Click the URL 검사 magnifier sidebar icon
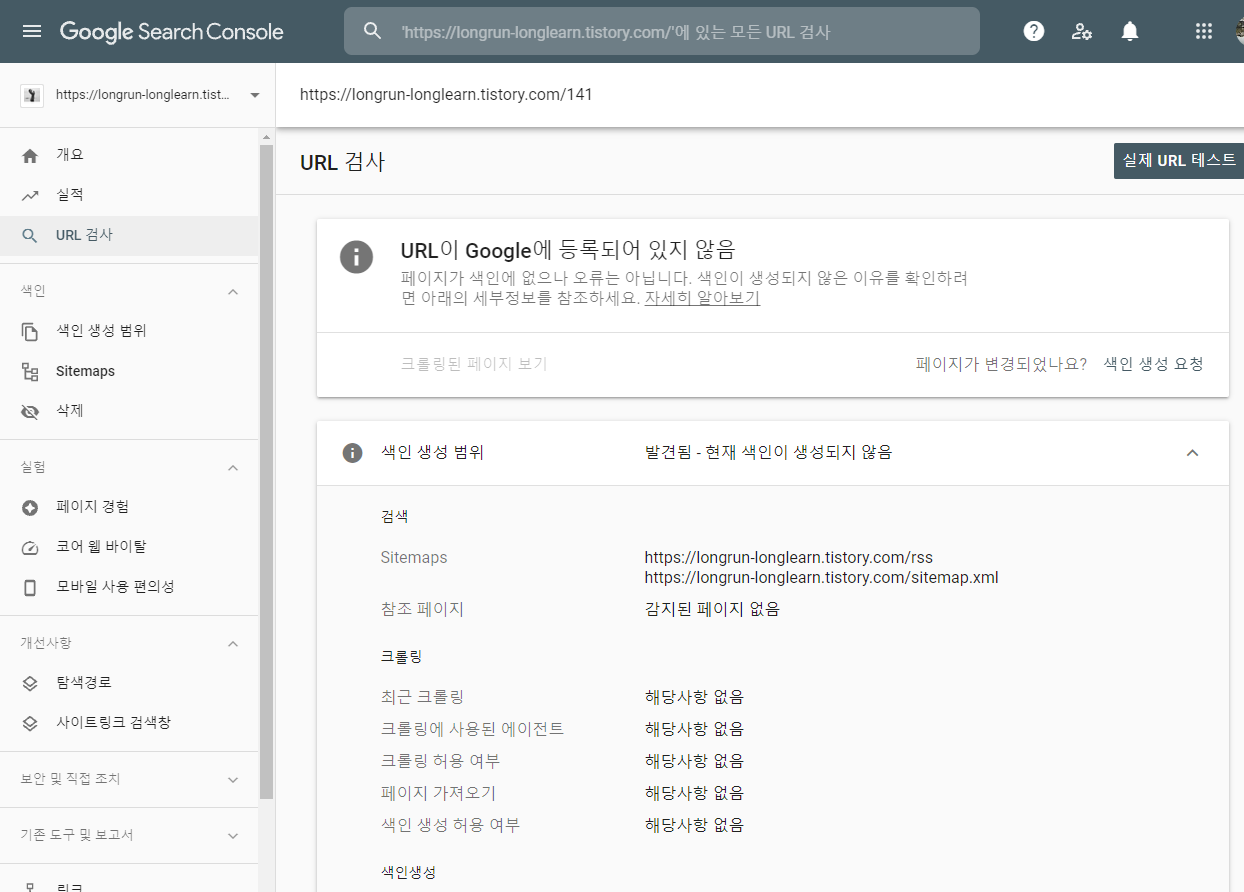The height and width of the screenshot is (892, 1244). (30, 235)
